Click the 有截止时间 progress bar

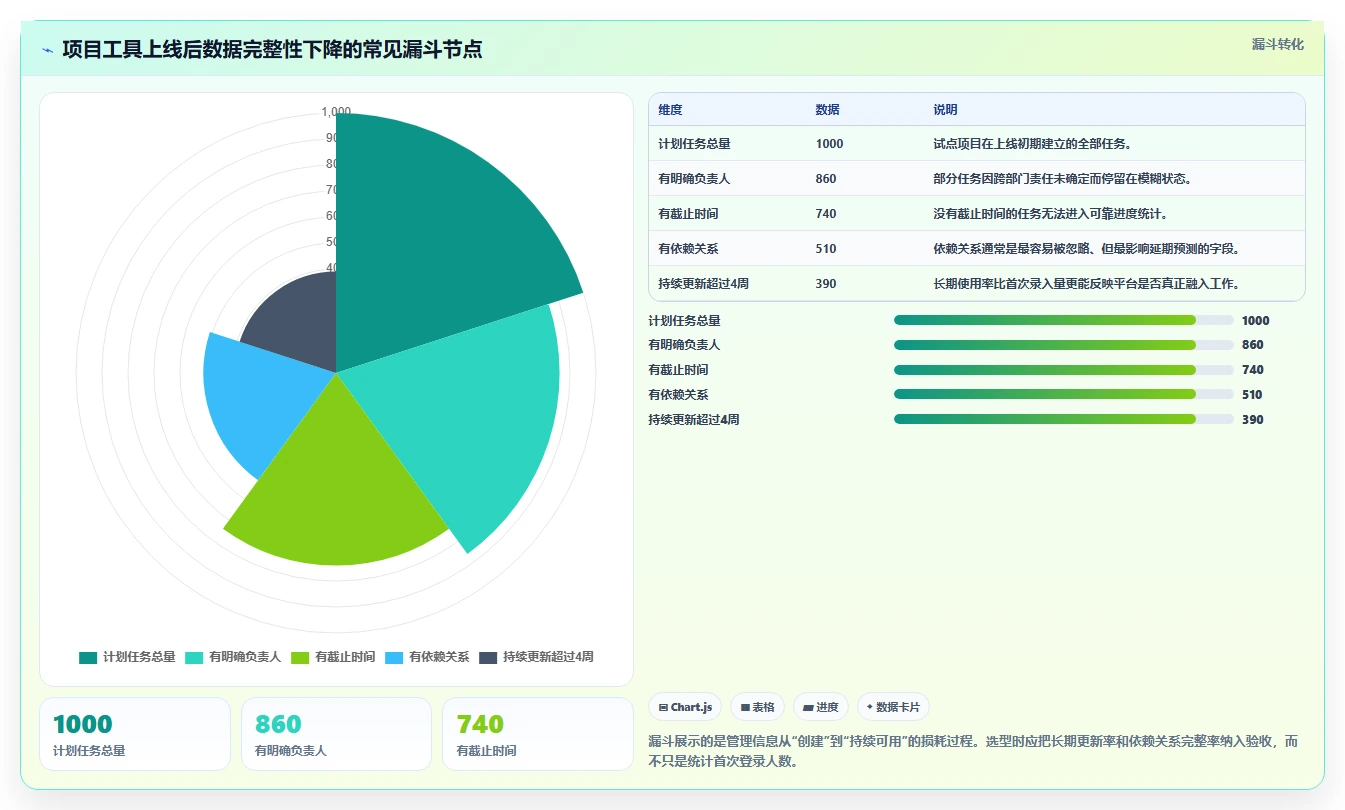pyautogui.click(x=1063, y=370)
